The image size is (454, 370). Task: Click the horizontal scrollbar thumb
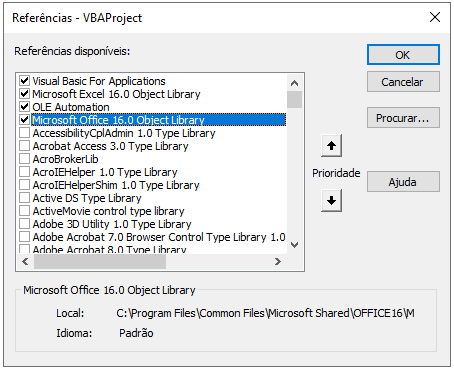[x=100, y=262]
